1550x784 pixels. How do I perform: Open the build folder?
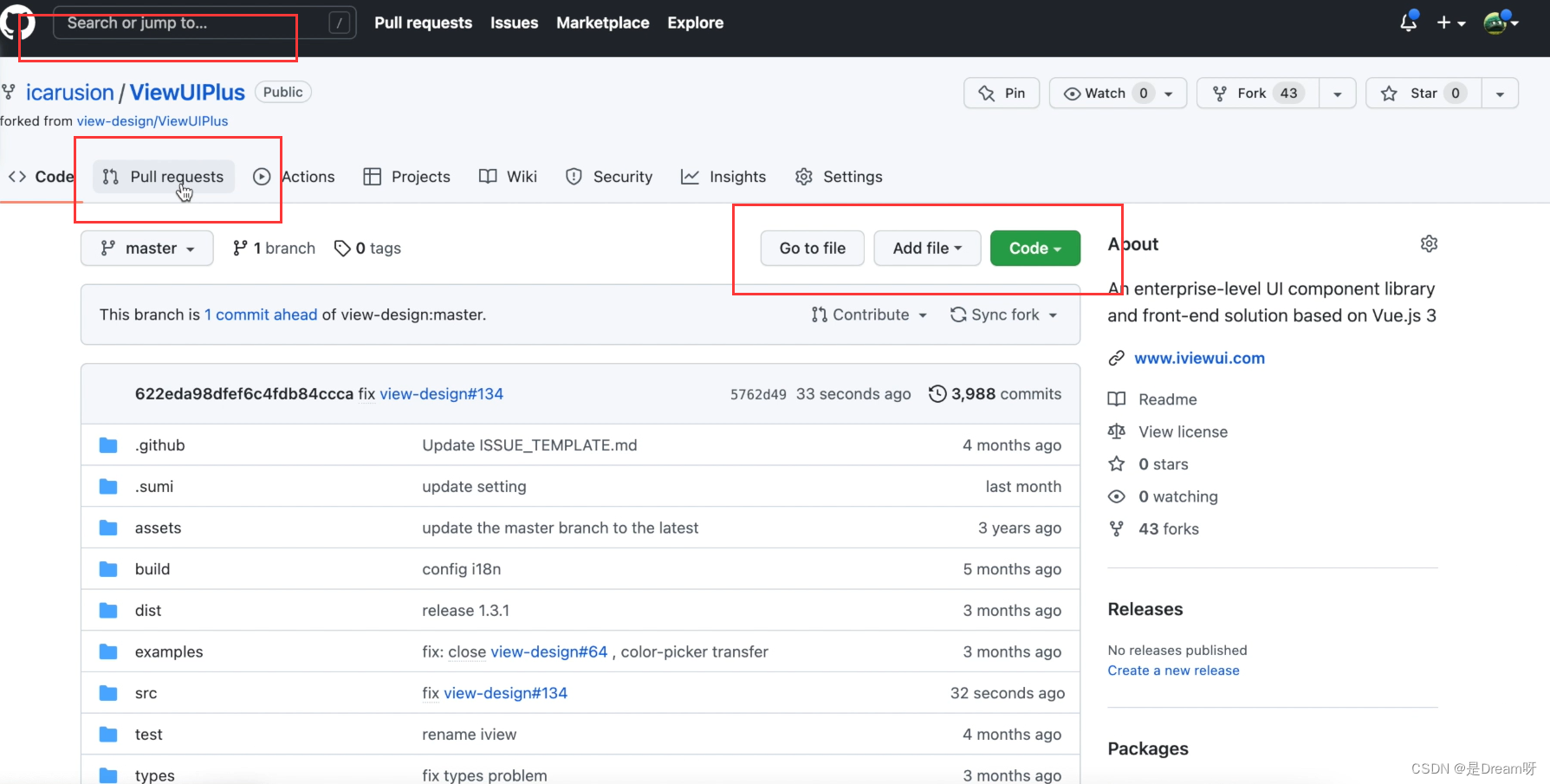(x=152, y=569)
